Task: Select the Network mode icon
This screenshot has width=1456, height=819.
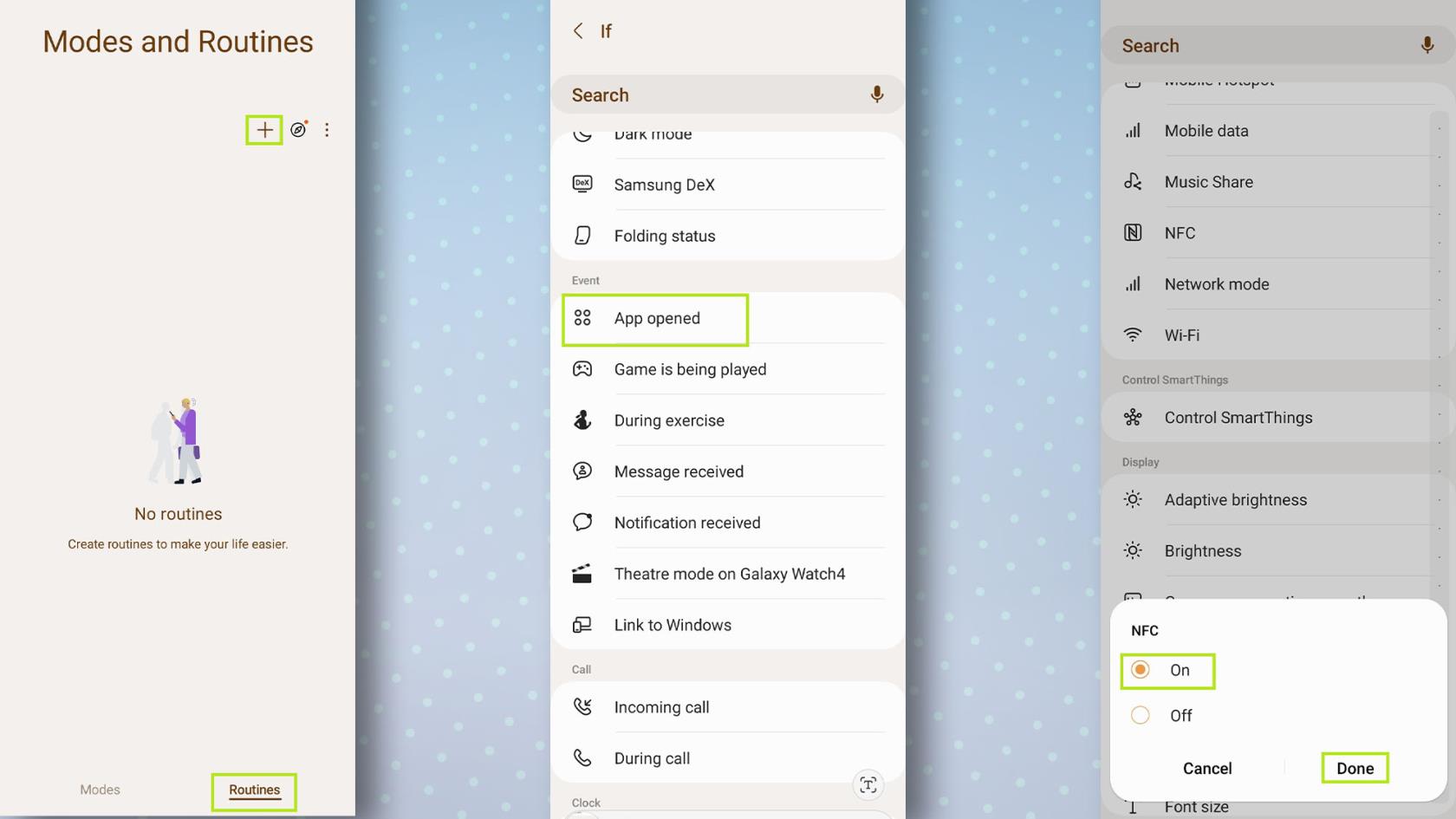Action: [x=1133, y=283]
